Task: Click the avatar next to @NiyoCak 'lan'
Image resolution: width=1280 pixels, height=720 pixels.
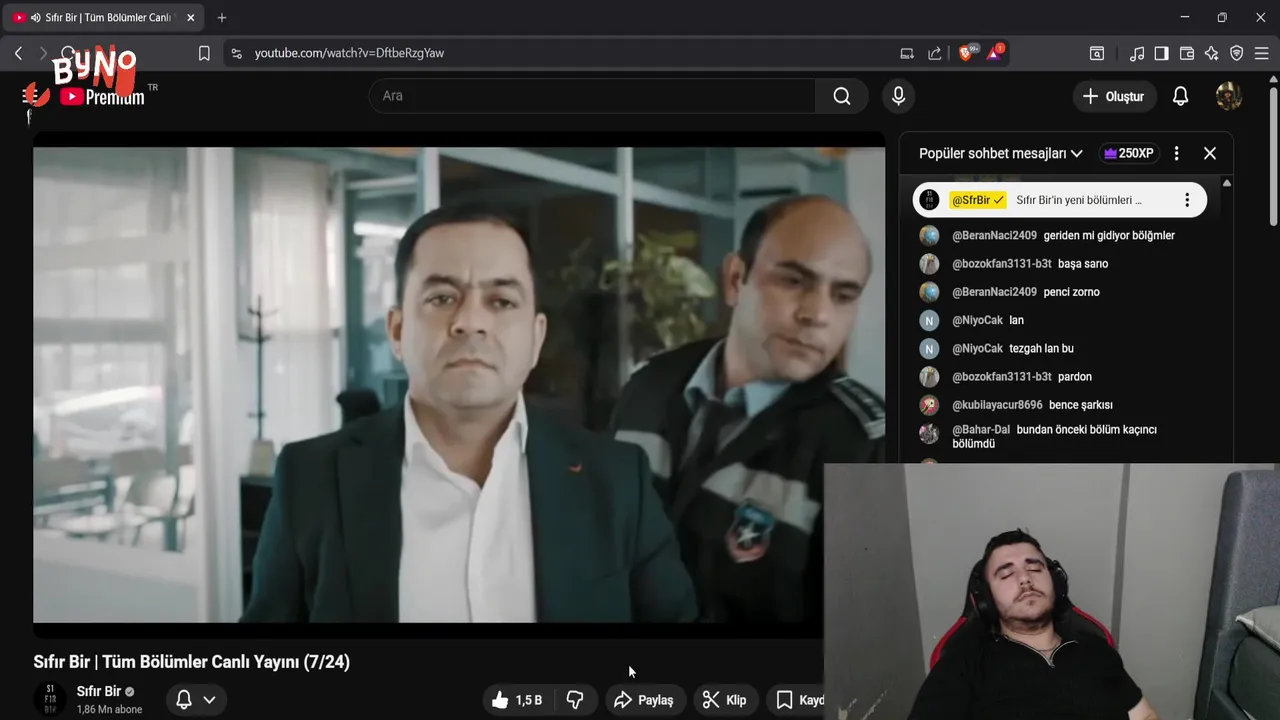Action: click(929, 320)
